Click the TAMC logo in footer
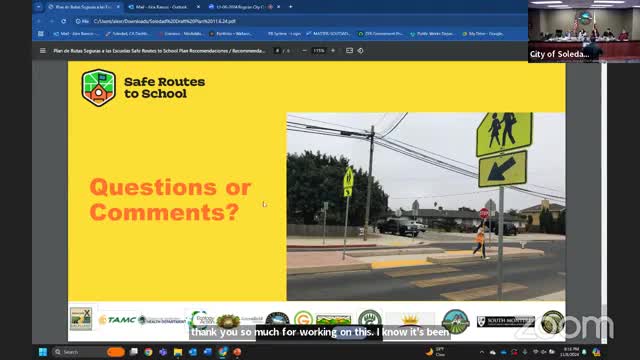This screenshot has width=640, height=360. pos(117,320)
